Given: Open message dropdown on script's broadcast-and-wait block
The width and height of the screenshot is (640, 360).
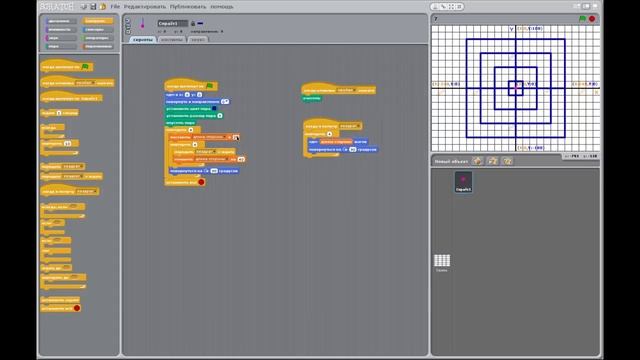Looking at the screenshot, I should point(205,152).
